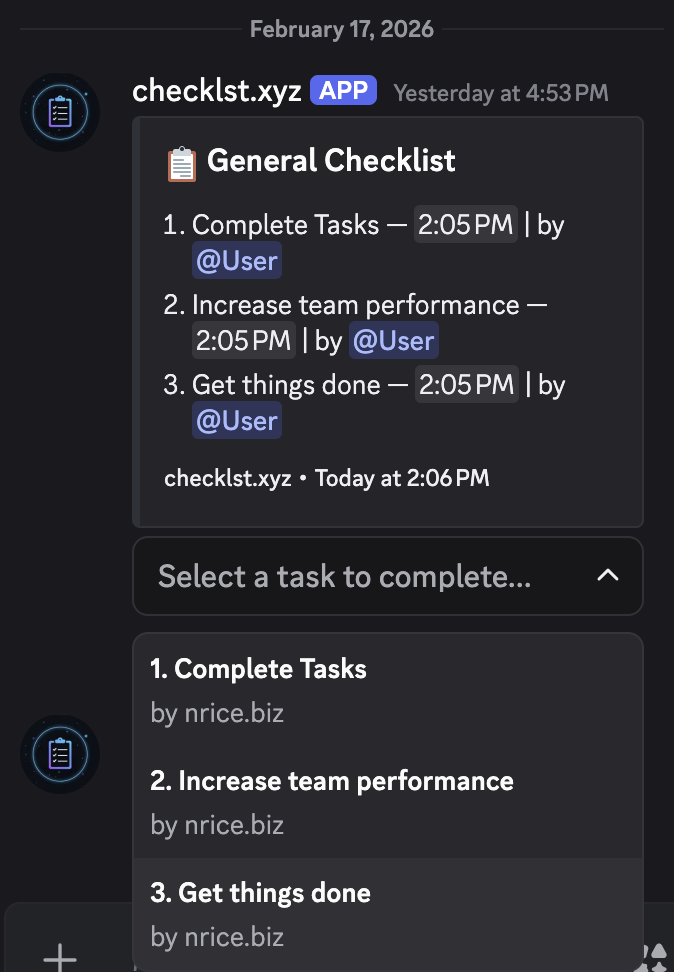This screenshot has height=972, width=674.
Task: Click the 2:05 PM timestamp under Increase team performance
Action: pos(244,341)
